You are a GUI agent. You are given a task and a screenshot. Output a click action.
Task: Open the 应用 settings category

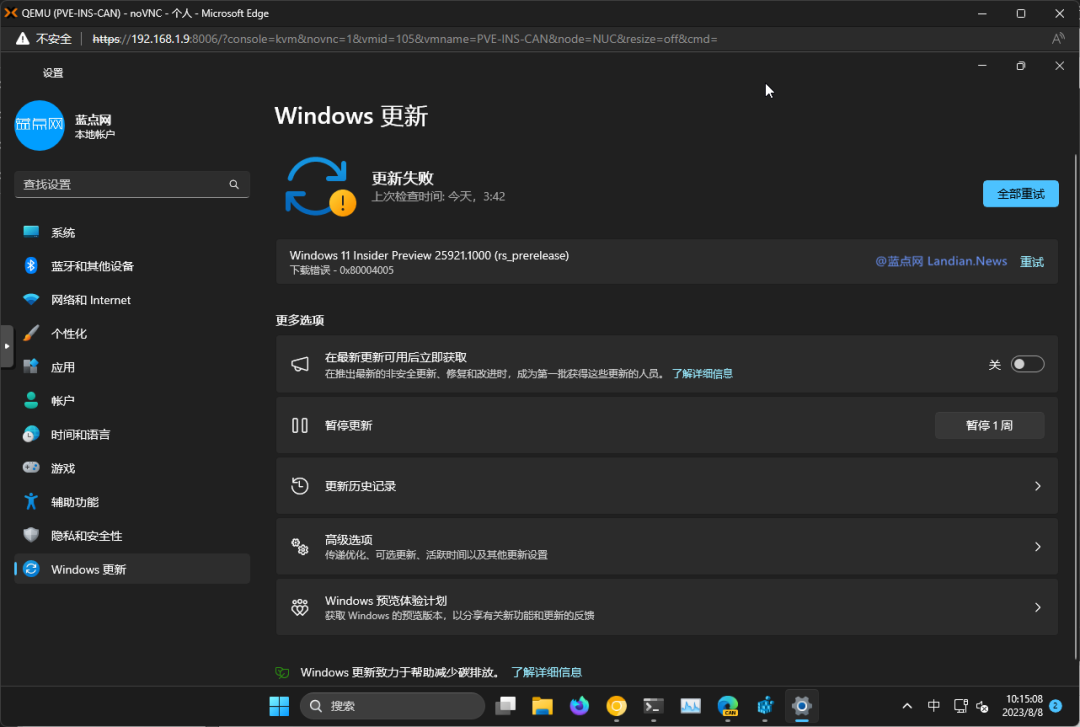[x=132, y=367]
